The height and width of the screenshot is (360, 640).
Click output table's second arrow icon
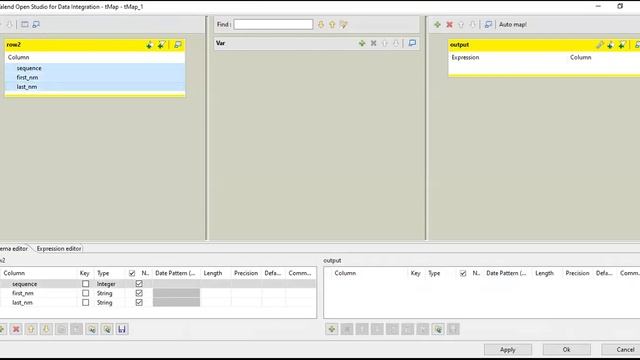622,45
